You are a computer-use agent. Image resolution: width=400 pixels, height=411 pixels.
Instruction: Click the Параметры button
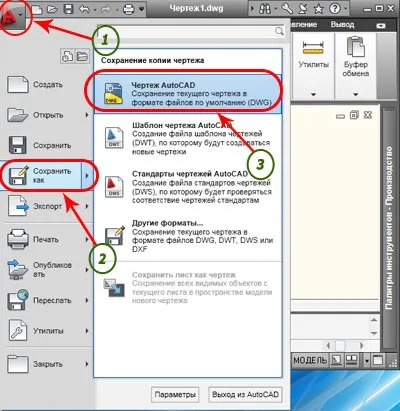(x=175, y=395)
